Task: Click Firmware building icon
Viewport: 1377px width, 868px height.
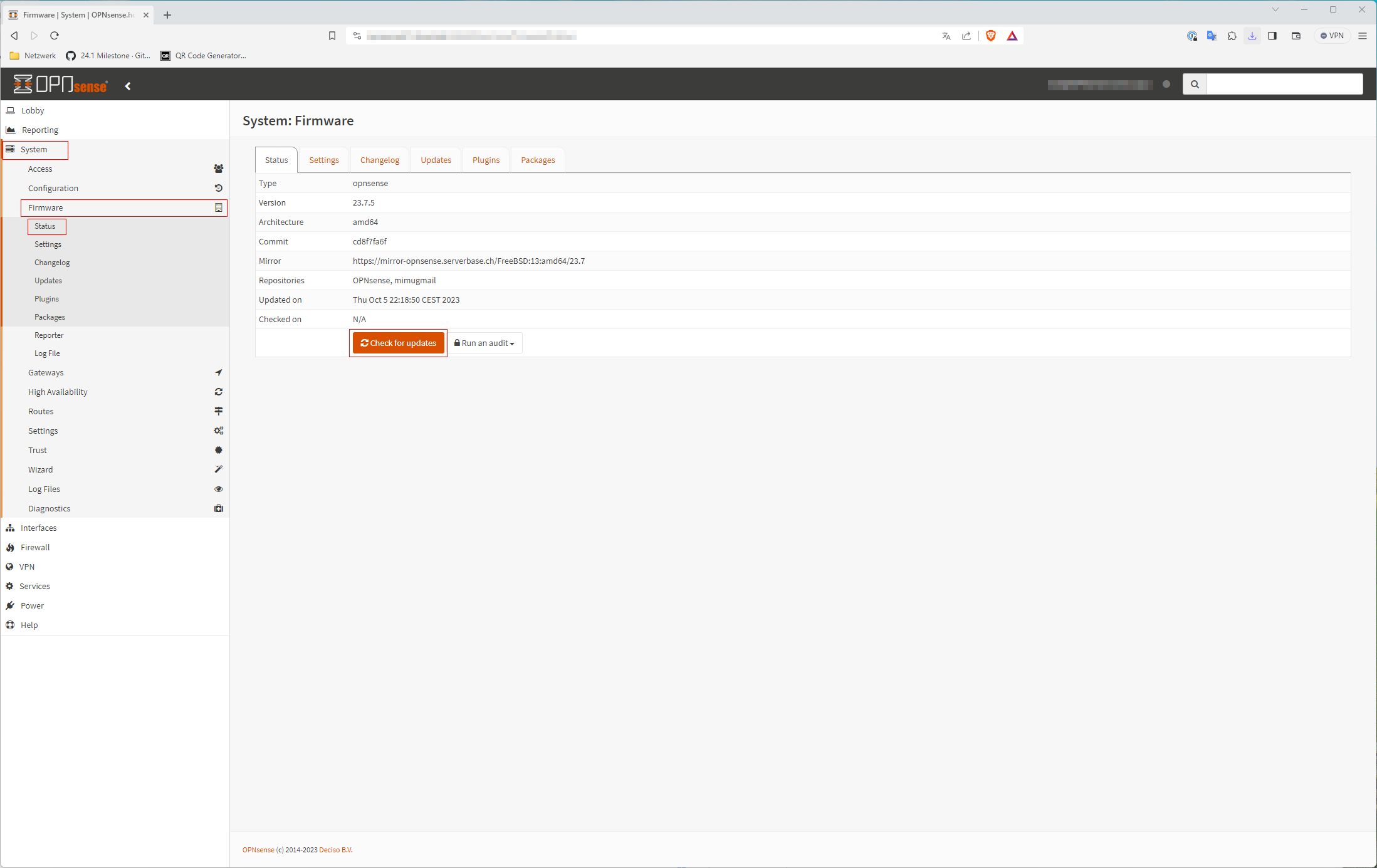Action: (x=218, y=207)
